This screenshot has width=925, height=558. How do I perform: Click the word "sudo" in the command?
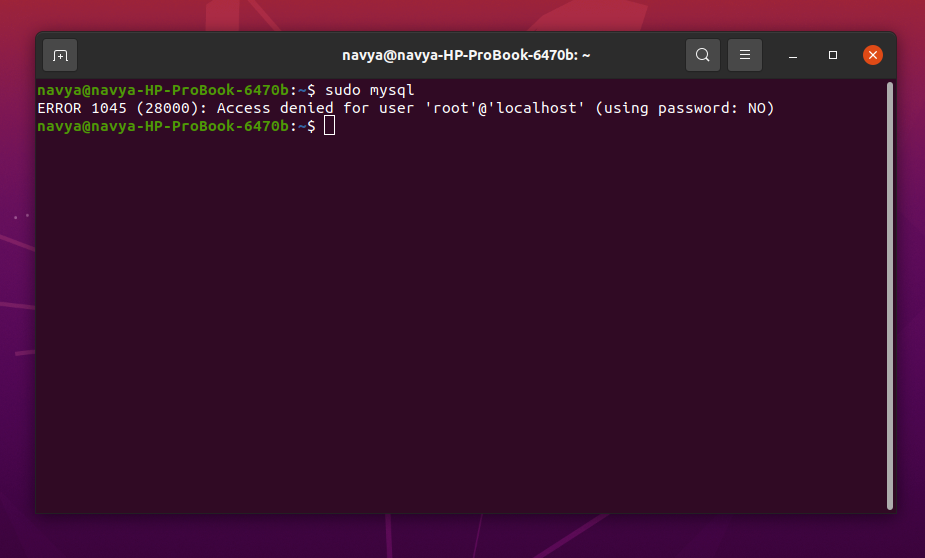coord(342,90)
